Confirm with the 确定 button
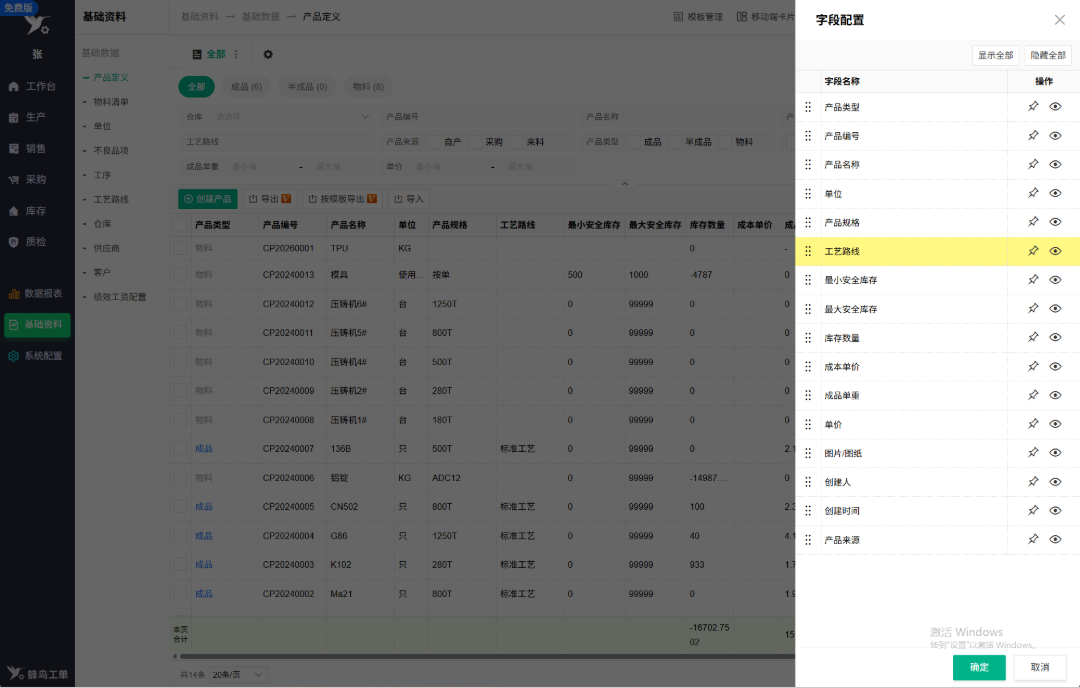Screen dimensions: 1080x688 coord(979,667)
